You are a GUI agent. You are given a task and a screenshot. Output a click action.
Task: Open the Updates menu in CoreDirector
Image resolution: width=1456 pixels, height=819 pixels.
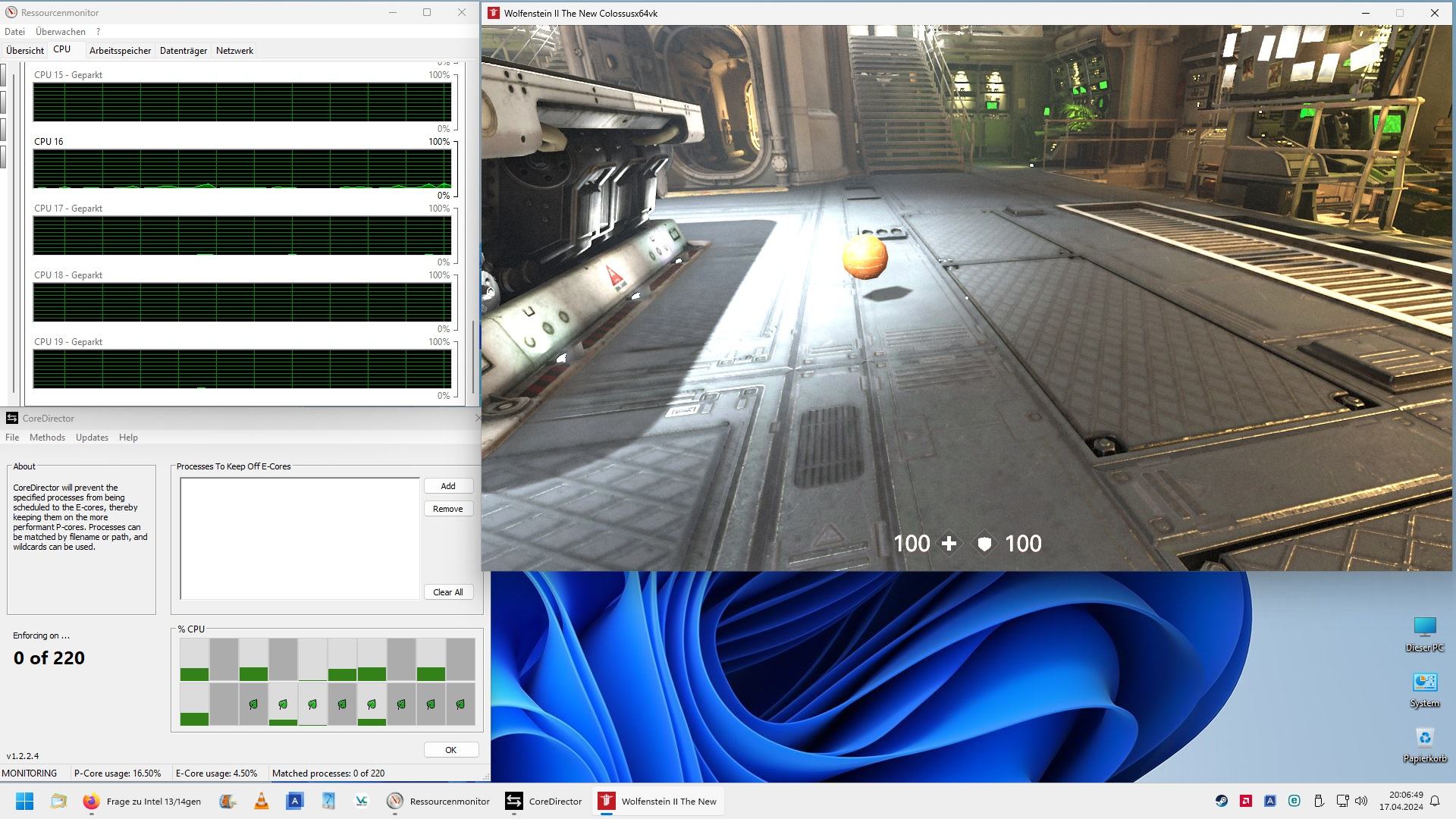[x=92, y=438]
